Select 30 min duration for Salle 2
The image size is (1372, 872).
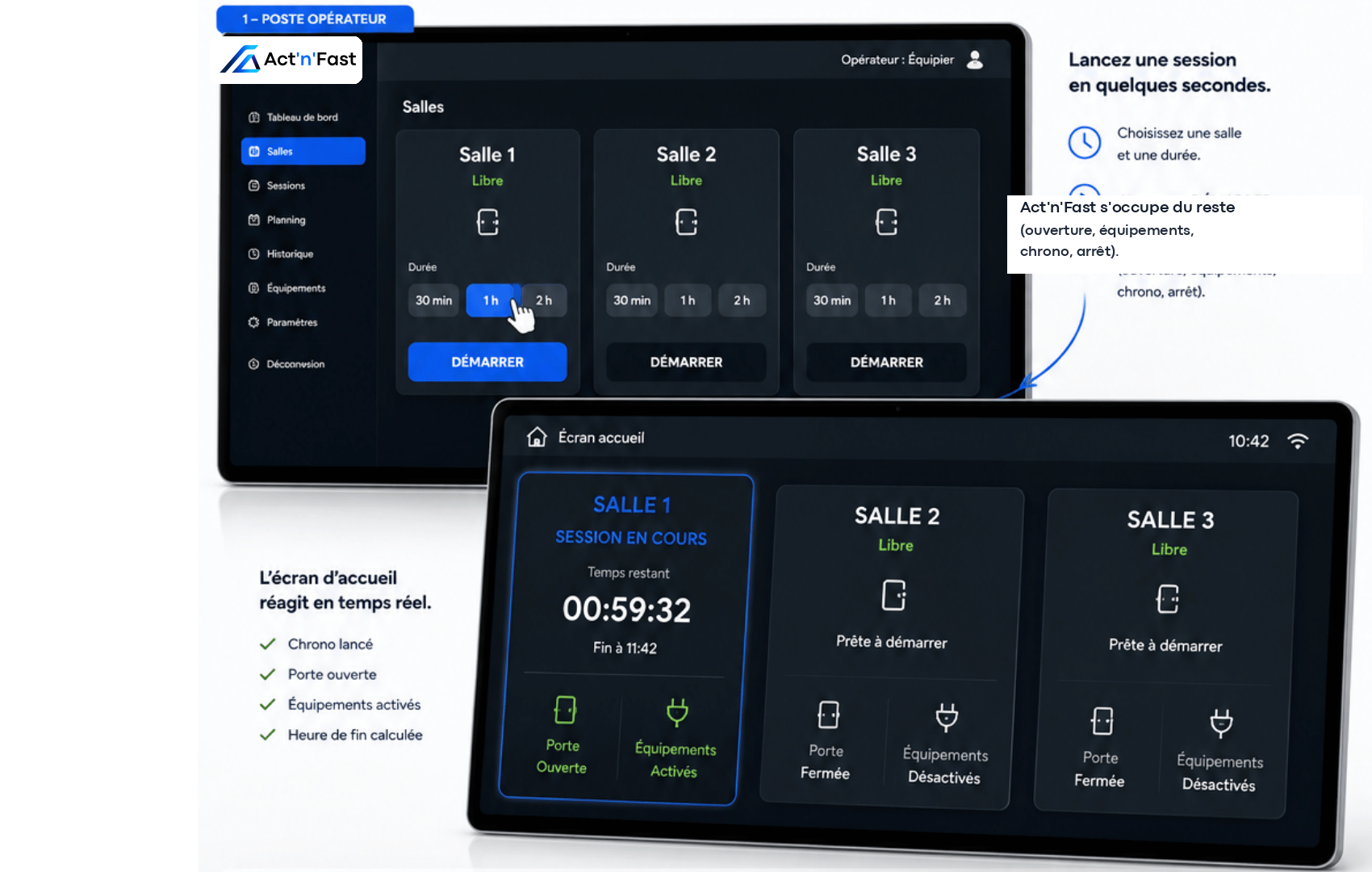pos(631,300)
